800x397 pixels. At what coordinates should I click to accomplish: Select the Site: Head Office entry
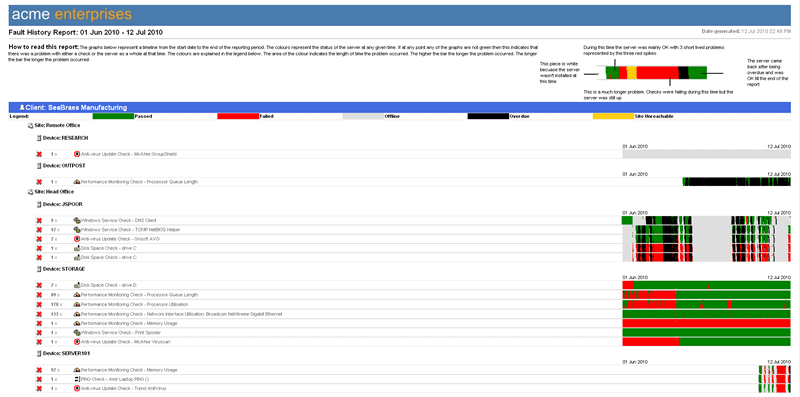[50, 192]
